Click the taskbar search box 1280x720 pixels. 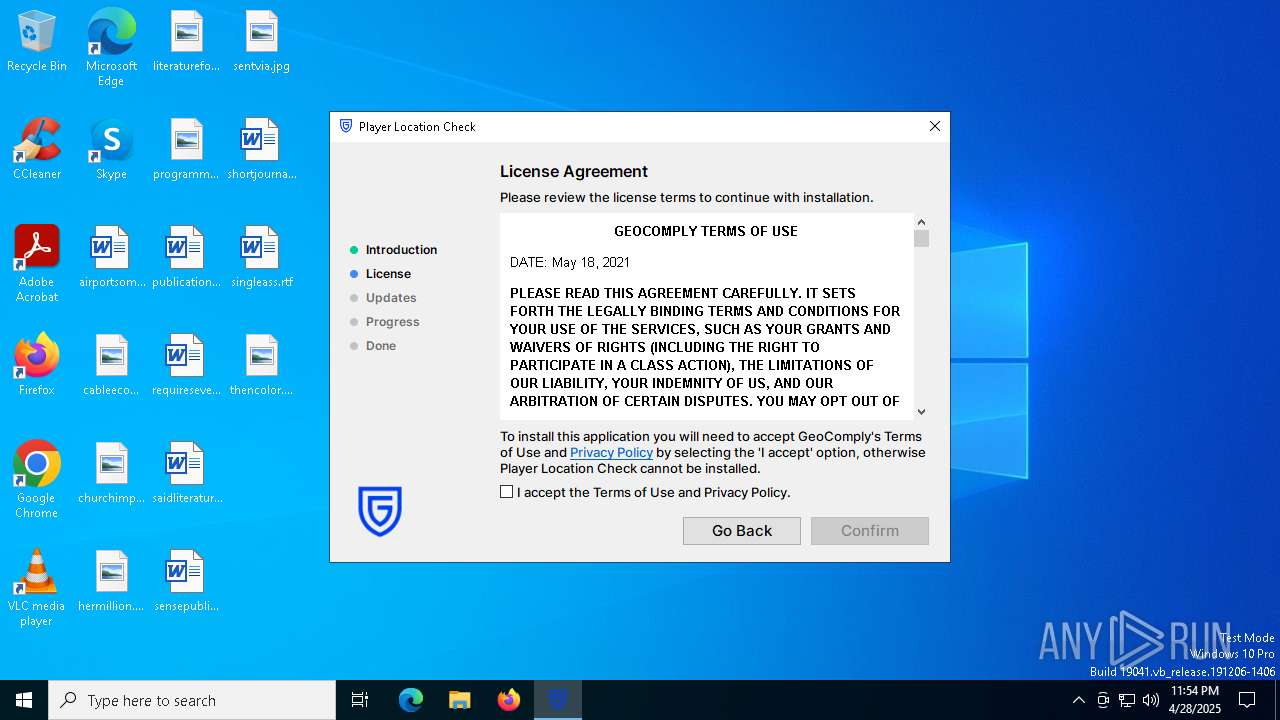pos(192,700)
